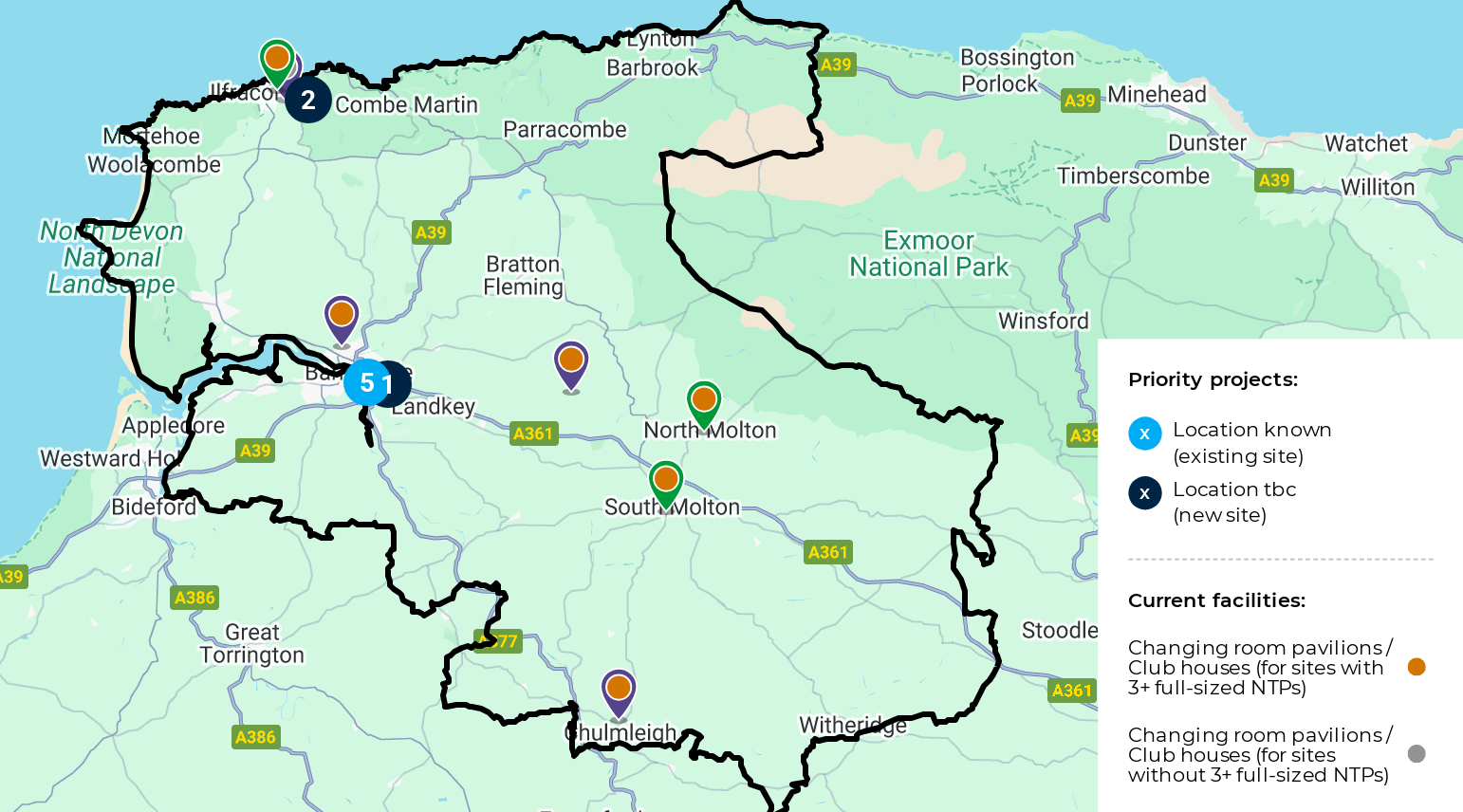Click the green pin at North Molton
The width and height of the screenshot is (1463, 812).
tap(704, 405)
